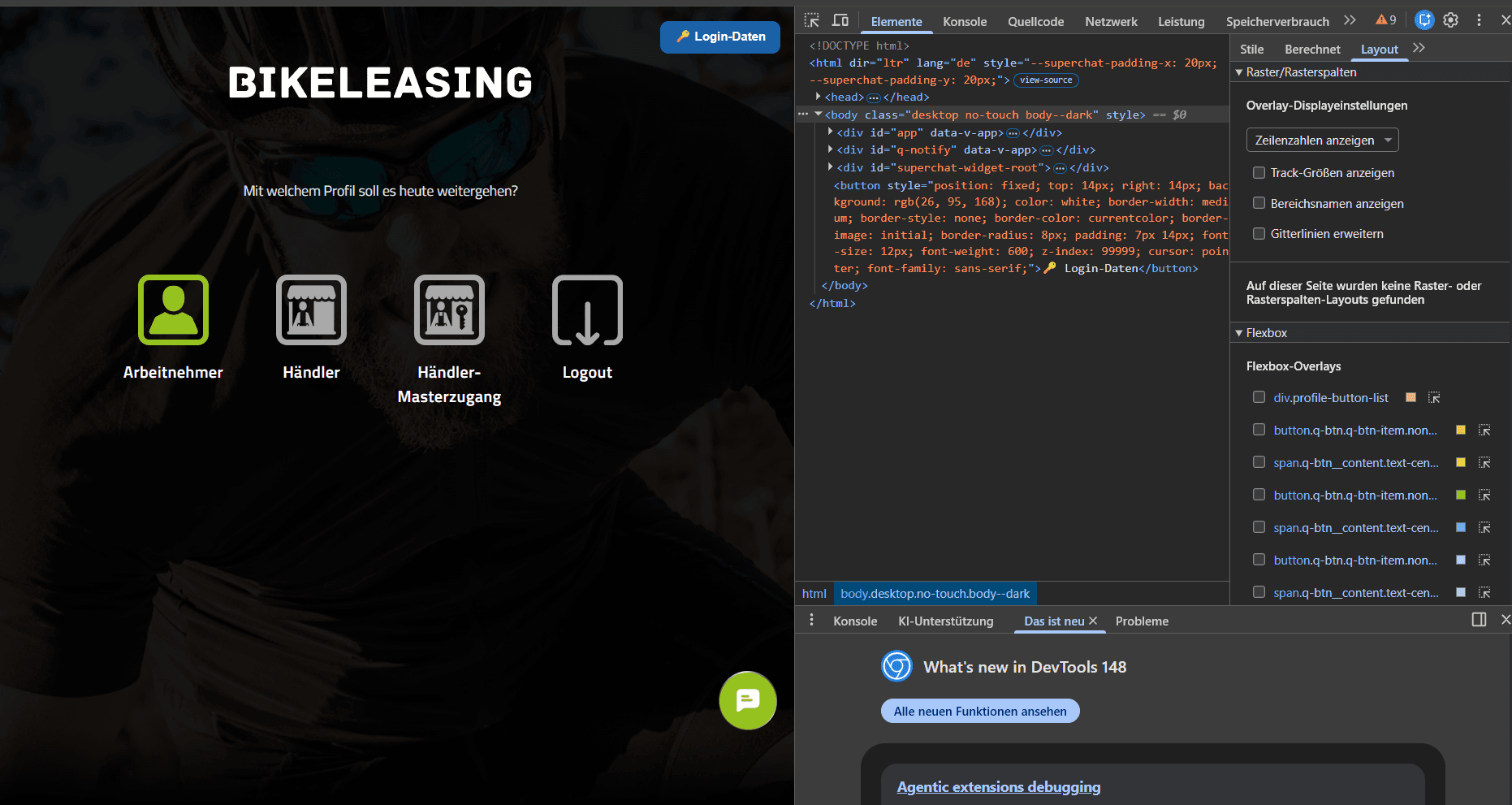Viewport: 1512px width, 805px height.
Task: Open the DevTools main three-dot menu
Action: pyautogui.click(x=1479, y=20)
